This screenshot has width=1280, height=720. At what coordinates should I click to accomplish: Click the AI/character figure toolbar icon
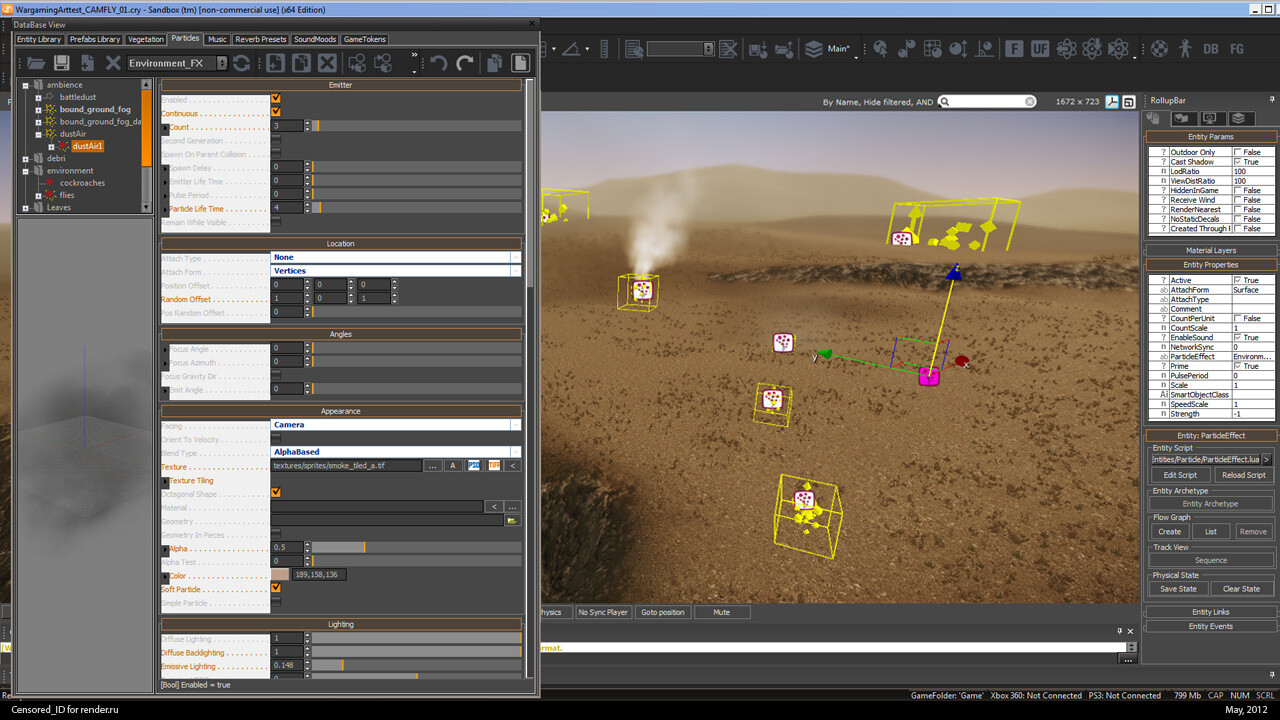click(x=1185, y=48)
